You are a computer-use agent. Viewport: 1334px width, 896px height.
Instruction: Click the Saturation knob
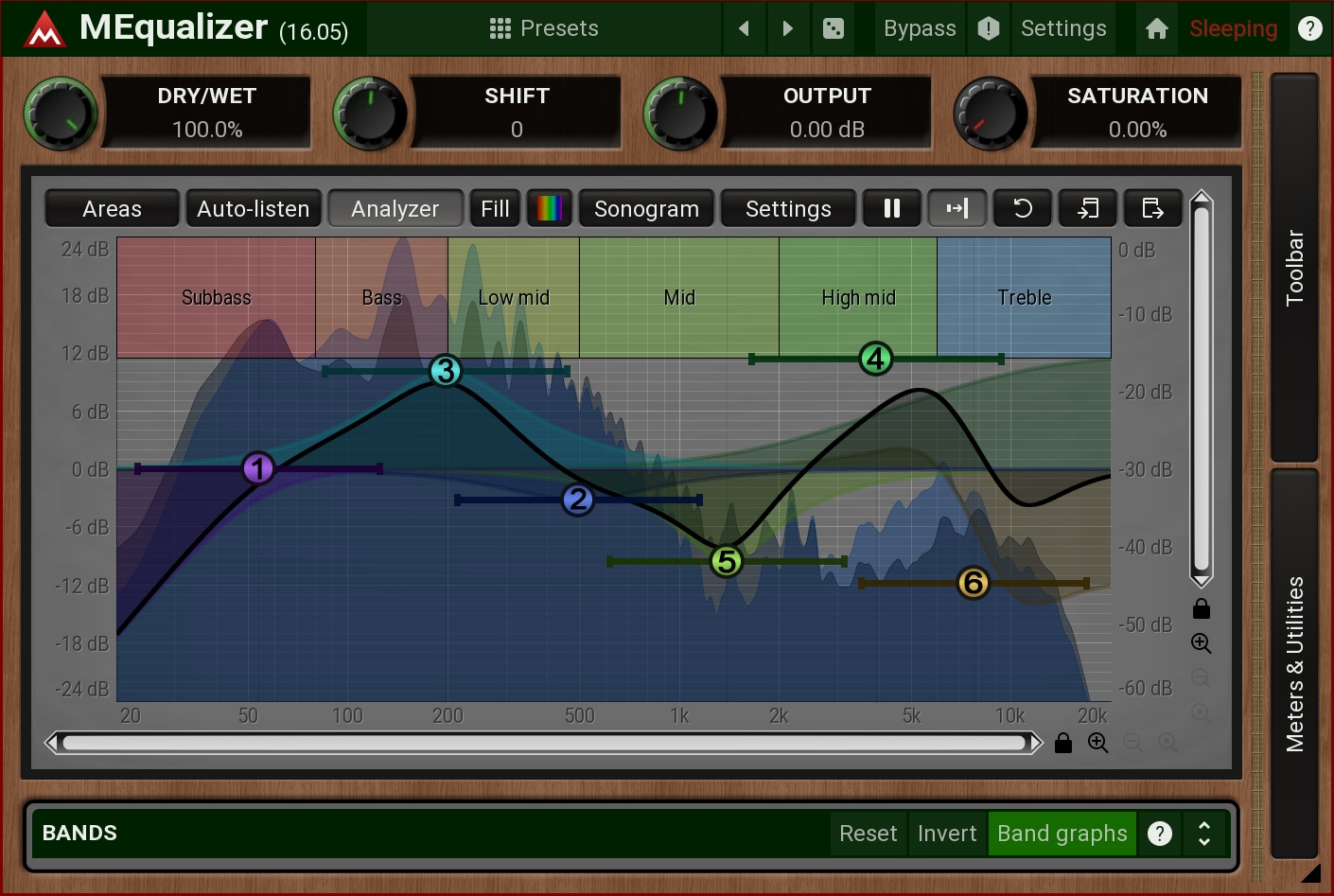tap(990, 114)
